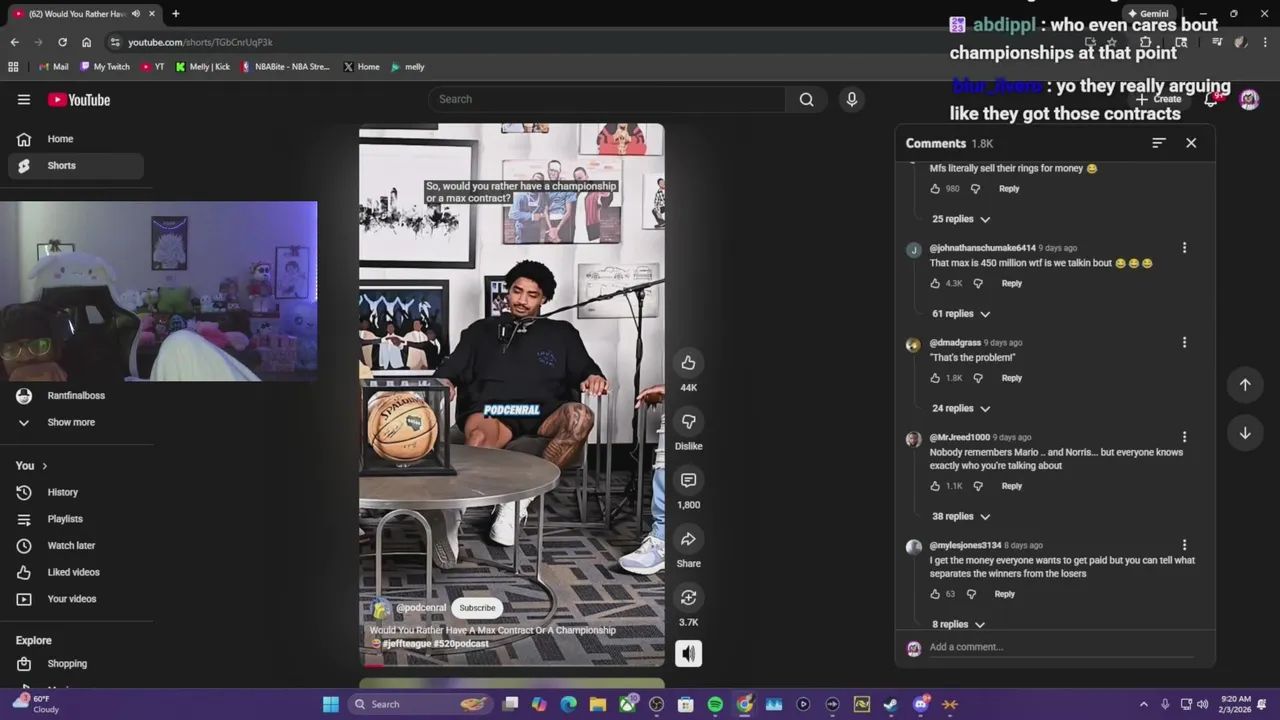Dislike the short video
Image resolution: width=1280 pixels, height=720 pixels.
(x=688, y=421)
